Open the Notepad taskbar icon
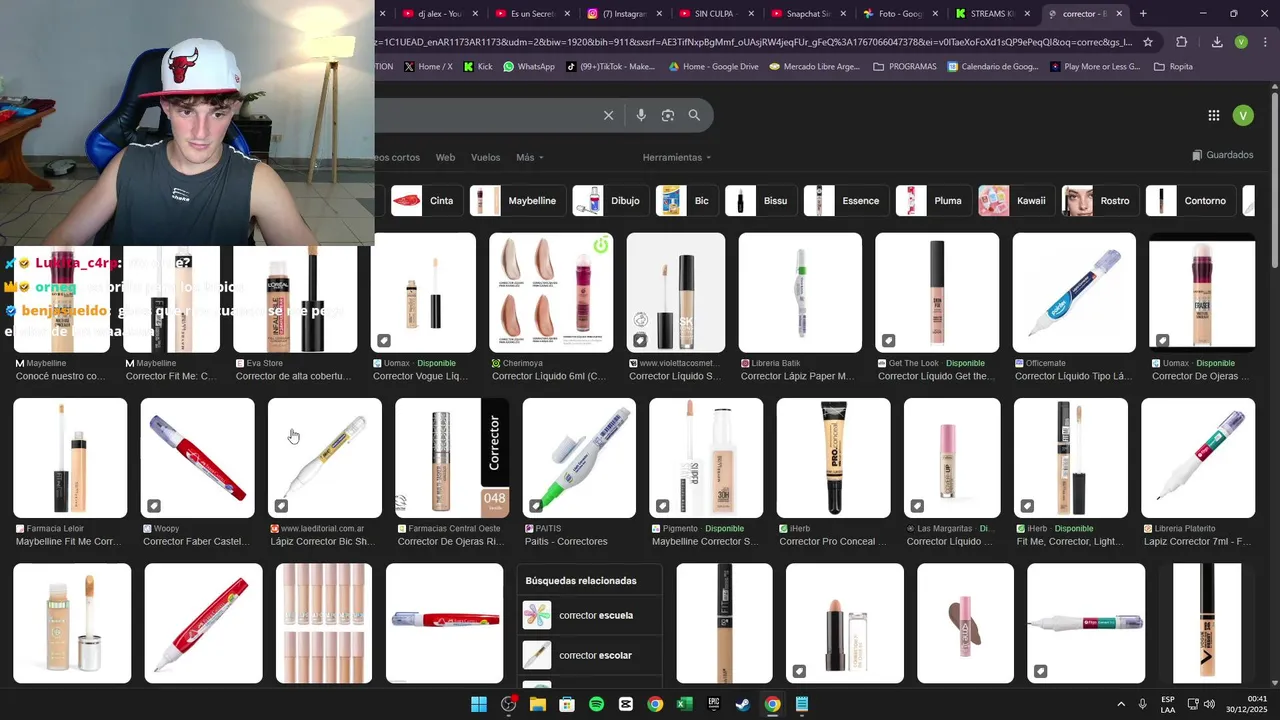The height and width of the screenshot is (720, 1280). point(802,704)
